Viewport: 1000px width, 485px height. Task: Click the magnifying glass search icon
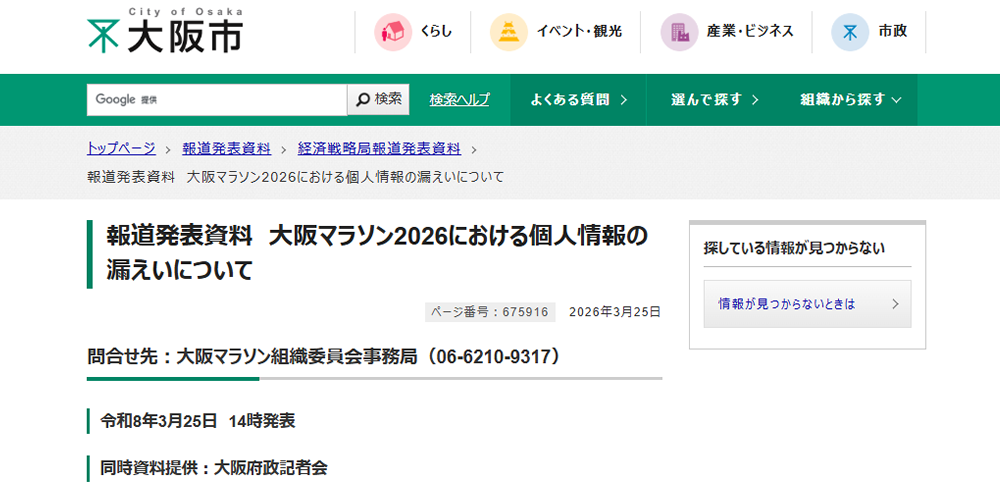[362, 99]
